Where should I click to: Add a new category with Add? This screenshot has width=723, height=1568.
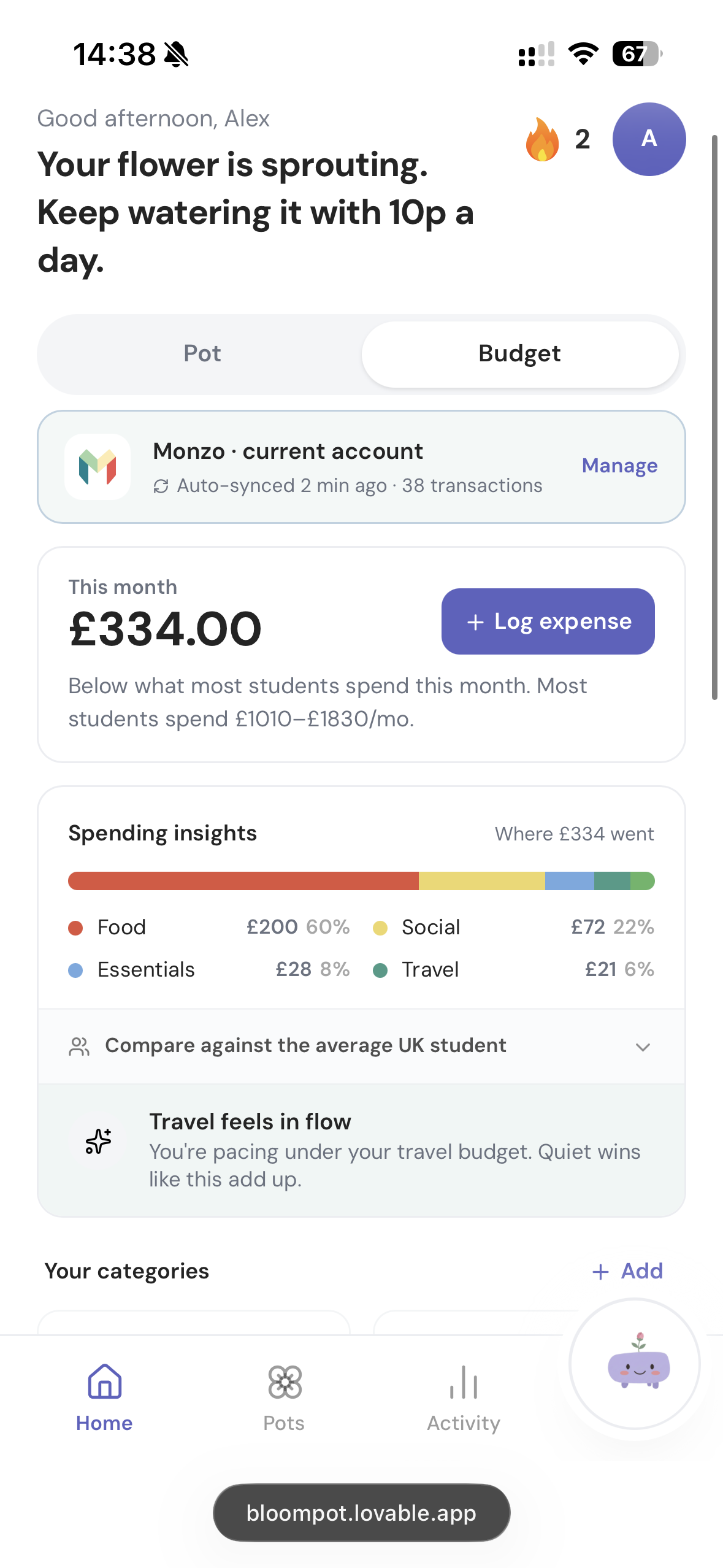click(627, 1271)
